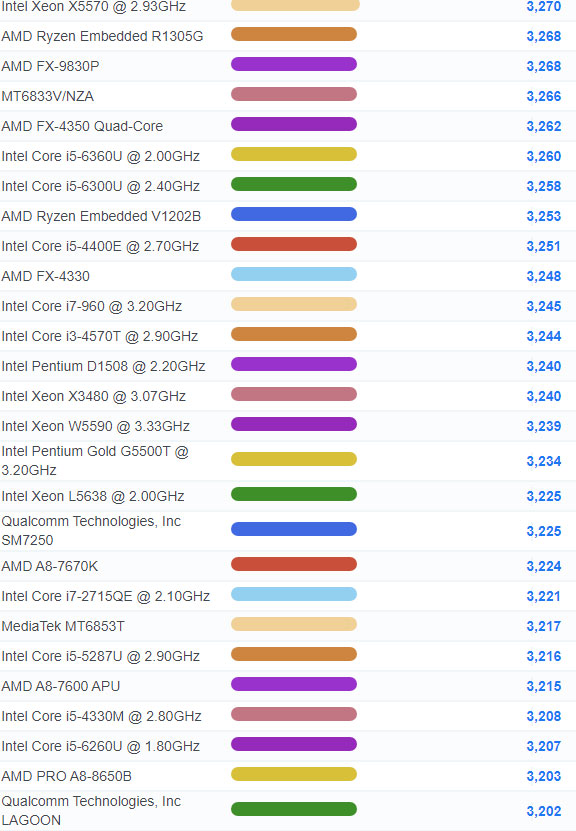The height and width of the screenshot is (831, 576).
Task: Click the purple bar for AMD FX-9830P
Action: [x=294, y=64]
